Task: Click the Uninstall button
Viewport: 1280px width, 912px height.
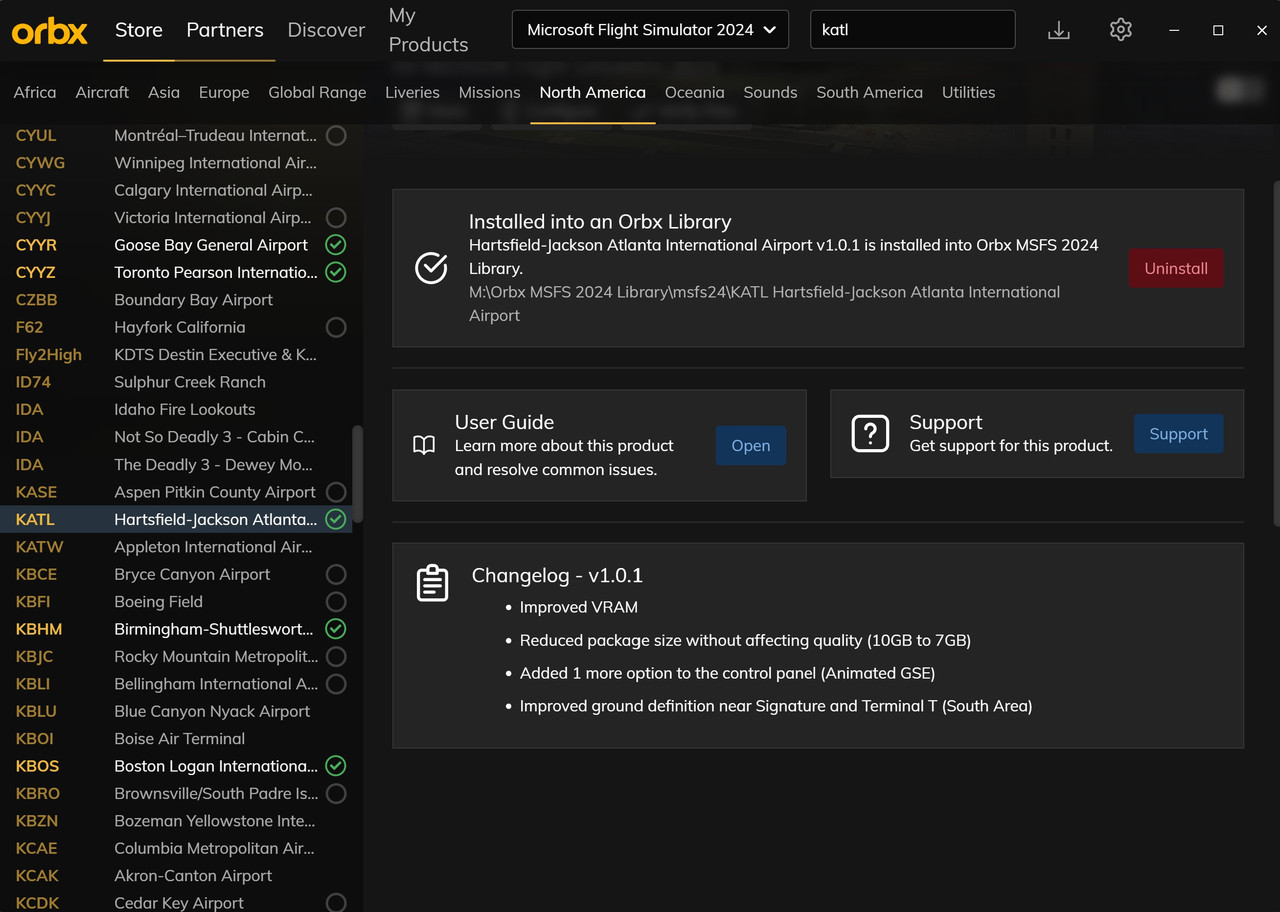Action: tap(1176, 268)
